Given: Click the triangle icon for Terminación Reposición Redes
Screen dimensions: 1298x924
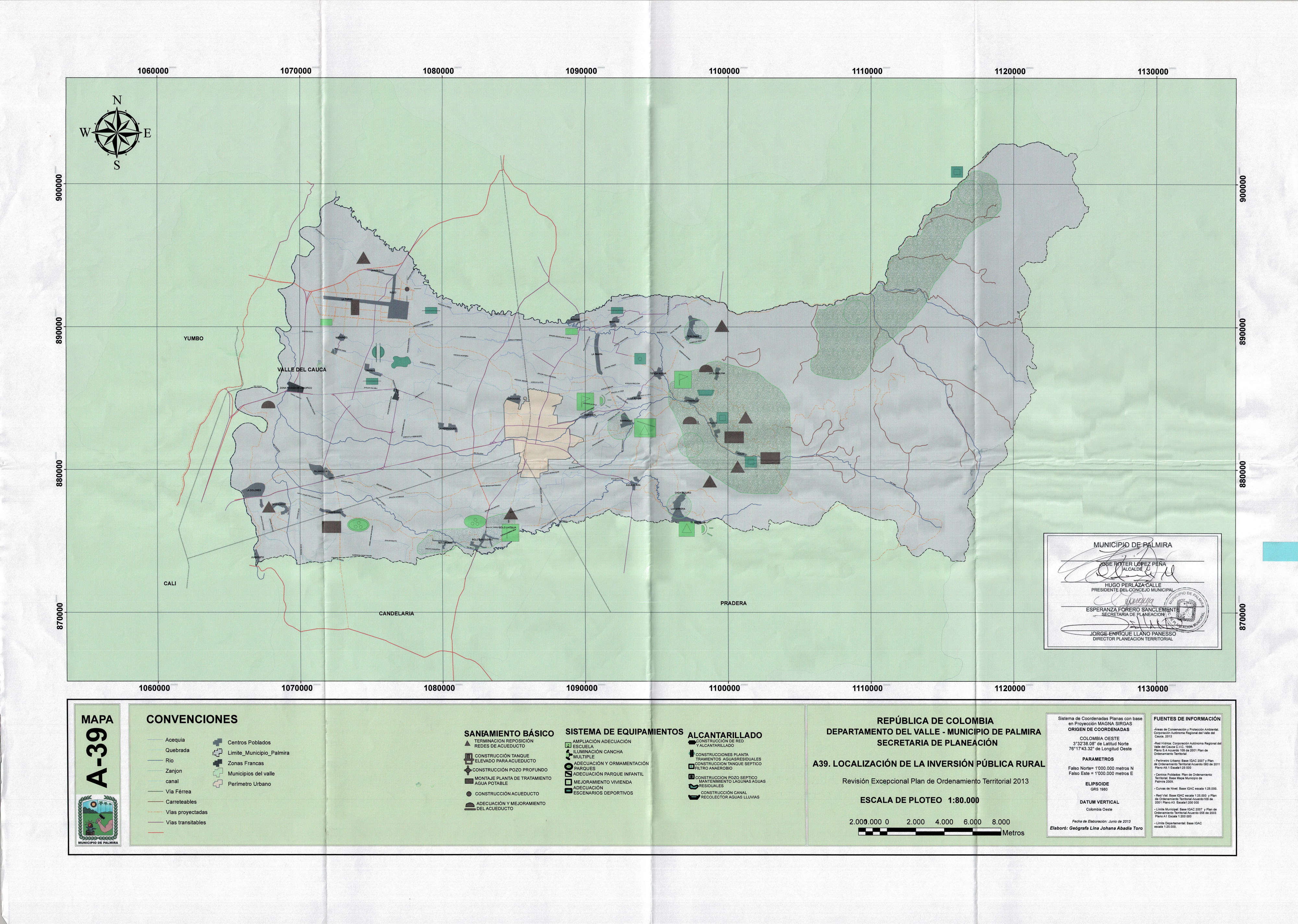Looking at the screenshot, I should point(468,744).
